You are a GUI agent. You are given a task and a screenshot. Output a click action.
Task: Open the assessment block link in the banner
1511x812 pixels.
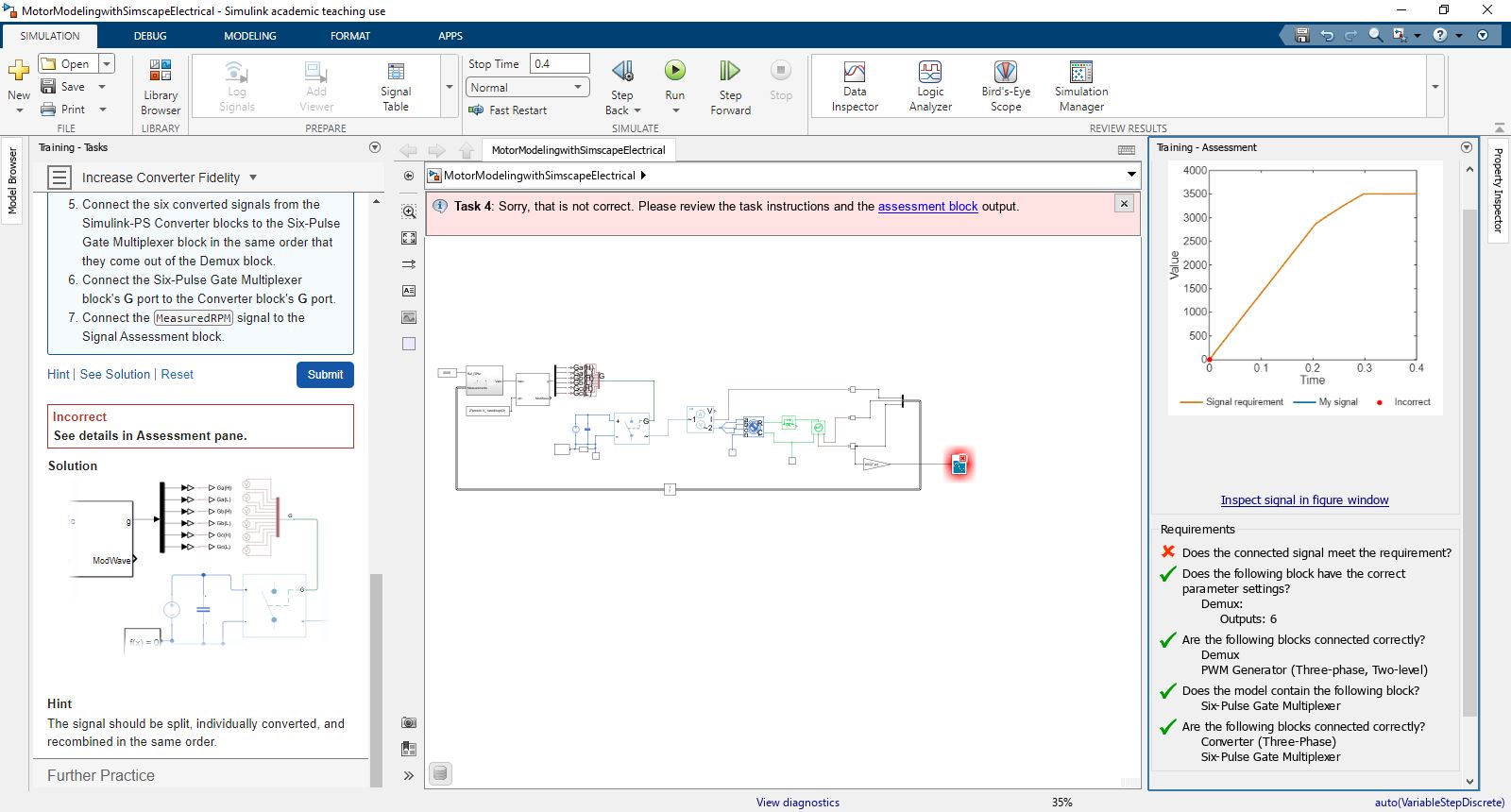[x=927, y=207]
